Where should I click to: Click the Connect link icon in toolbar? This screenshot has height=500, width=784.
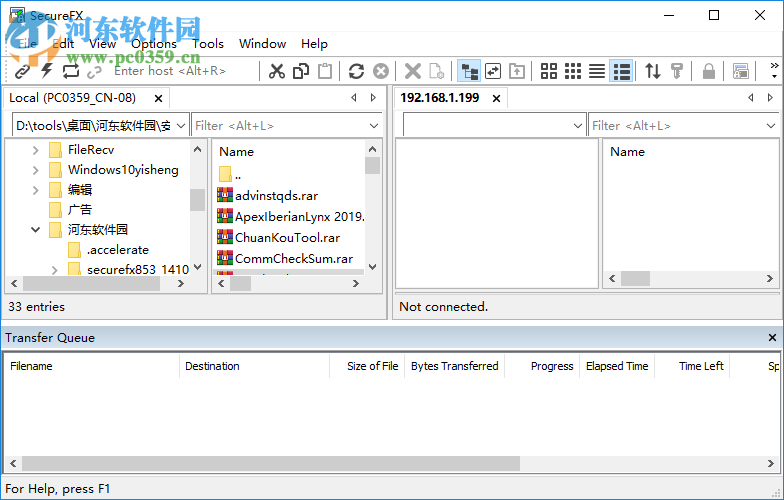(22, 72)
